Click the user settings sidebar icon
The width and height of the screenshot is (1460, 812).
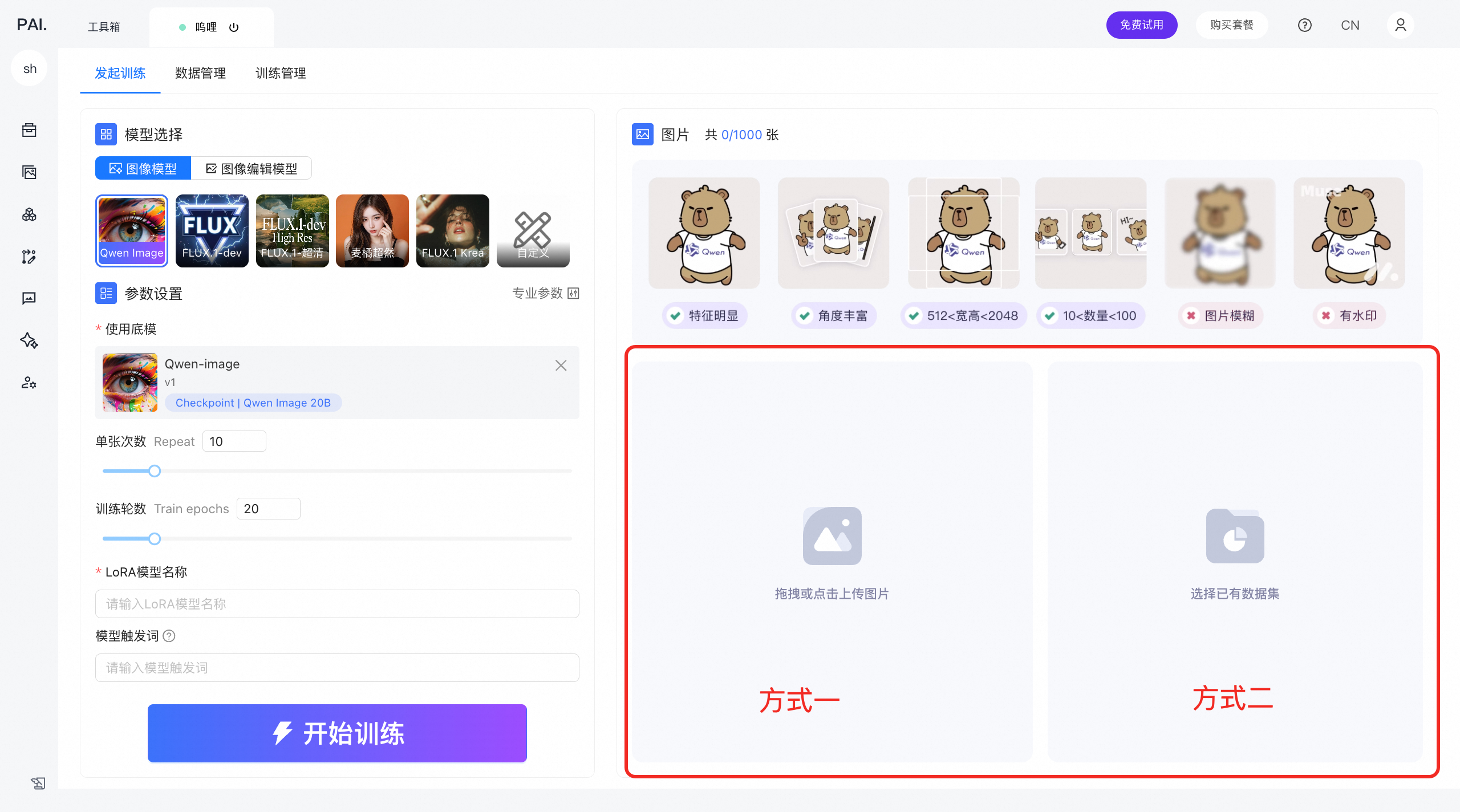[x=29, y=383]
